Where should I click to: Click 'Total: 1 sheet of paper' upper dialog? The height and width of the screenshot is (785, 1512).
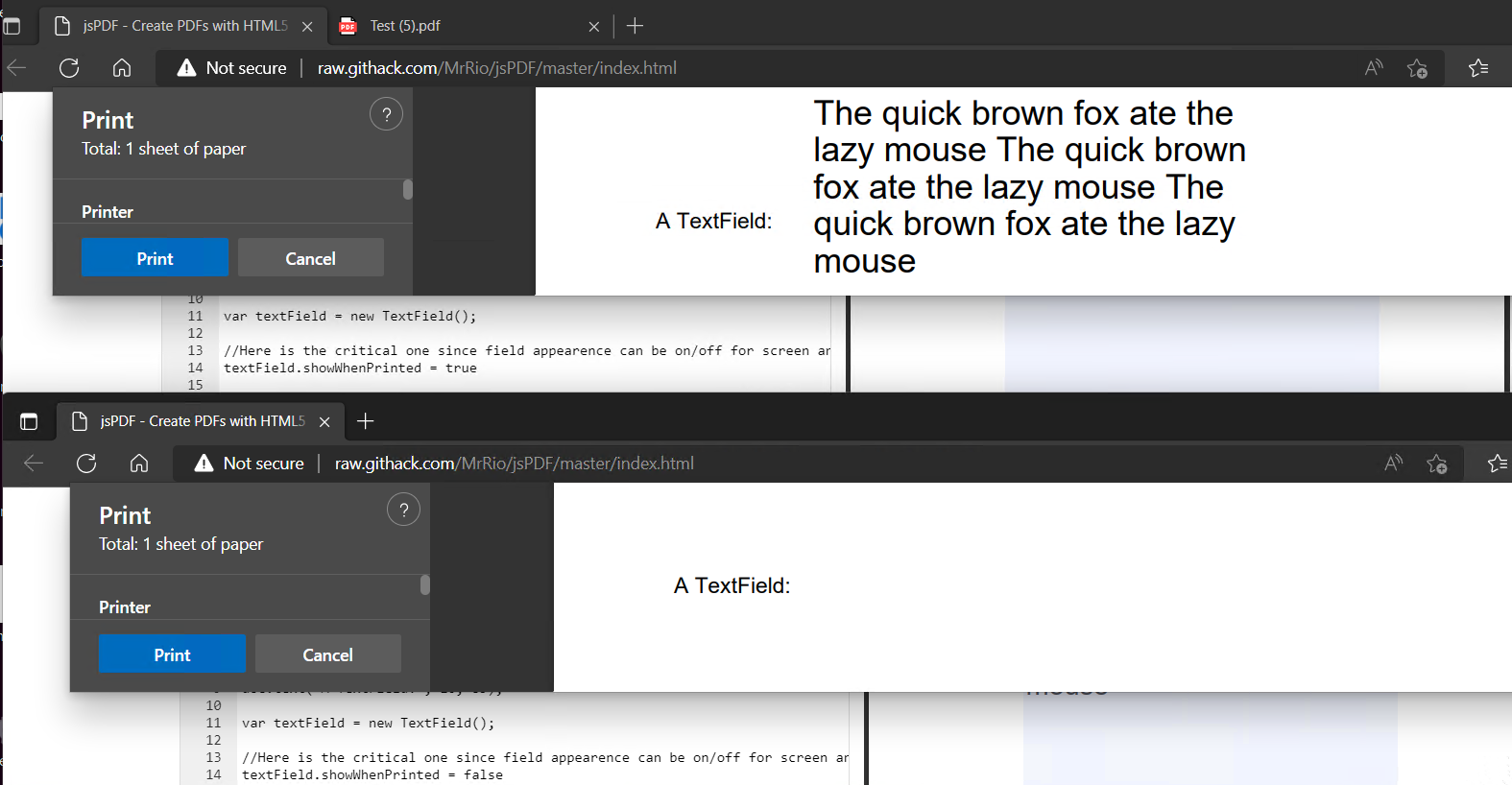[163, 149]
